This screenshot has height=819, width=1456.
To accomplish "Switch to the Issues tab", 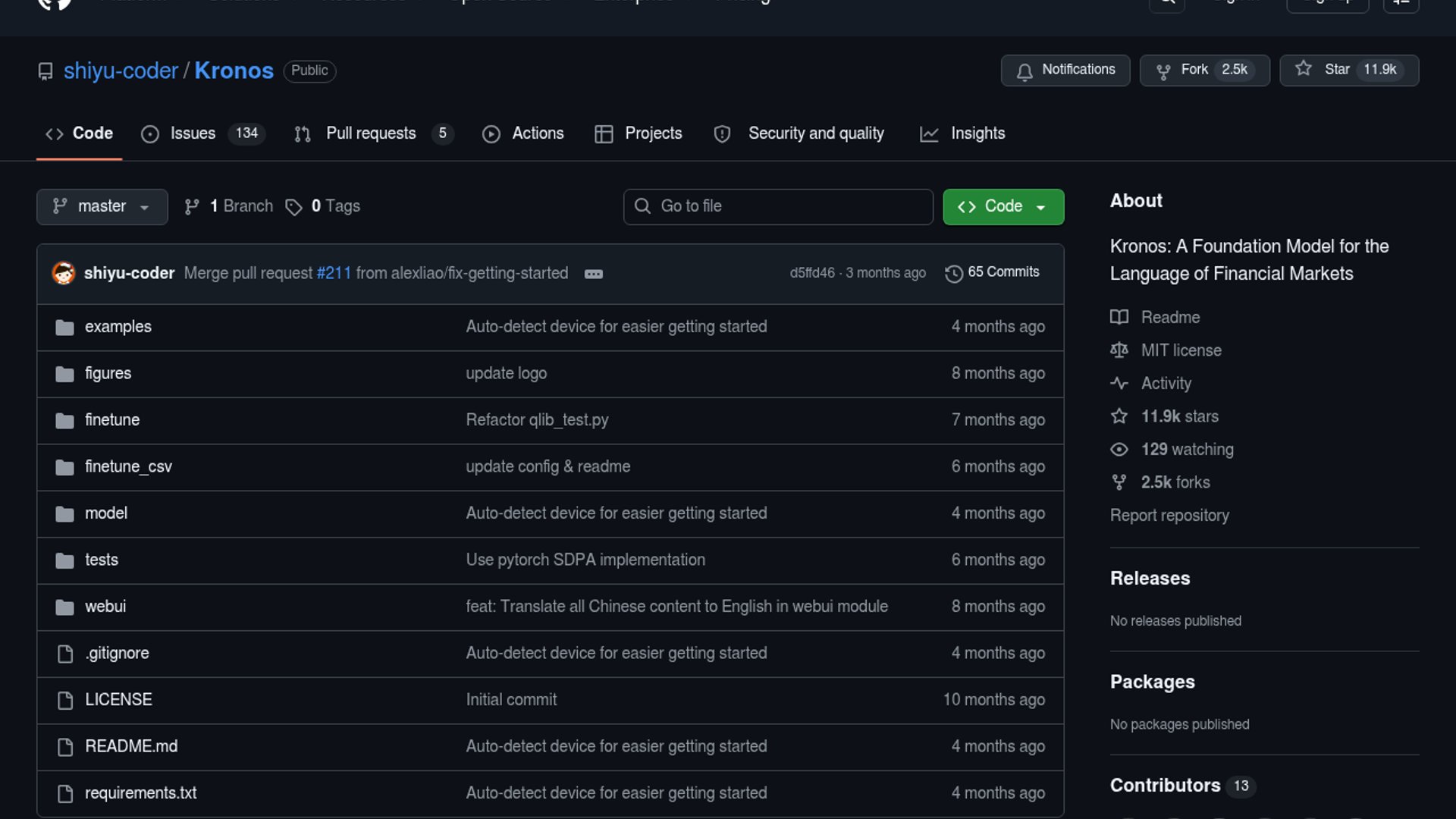I will pos(192,133).
